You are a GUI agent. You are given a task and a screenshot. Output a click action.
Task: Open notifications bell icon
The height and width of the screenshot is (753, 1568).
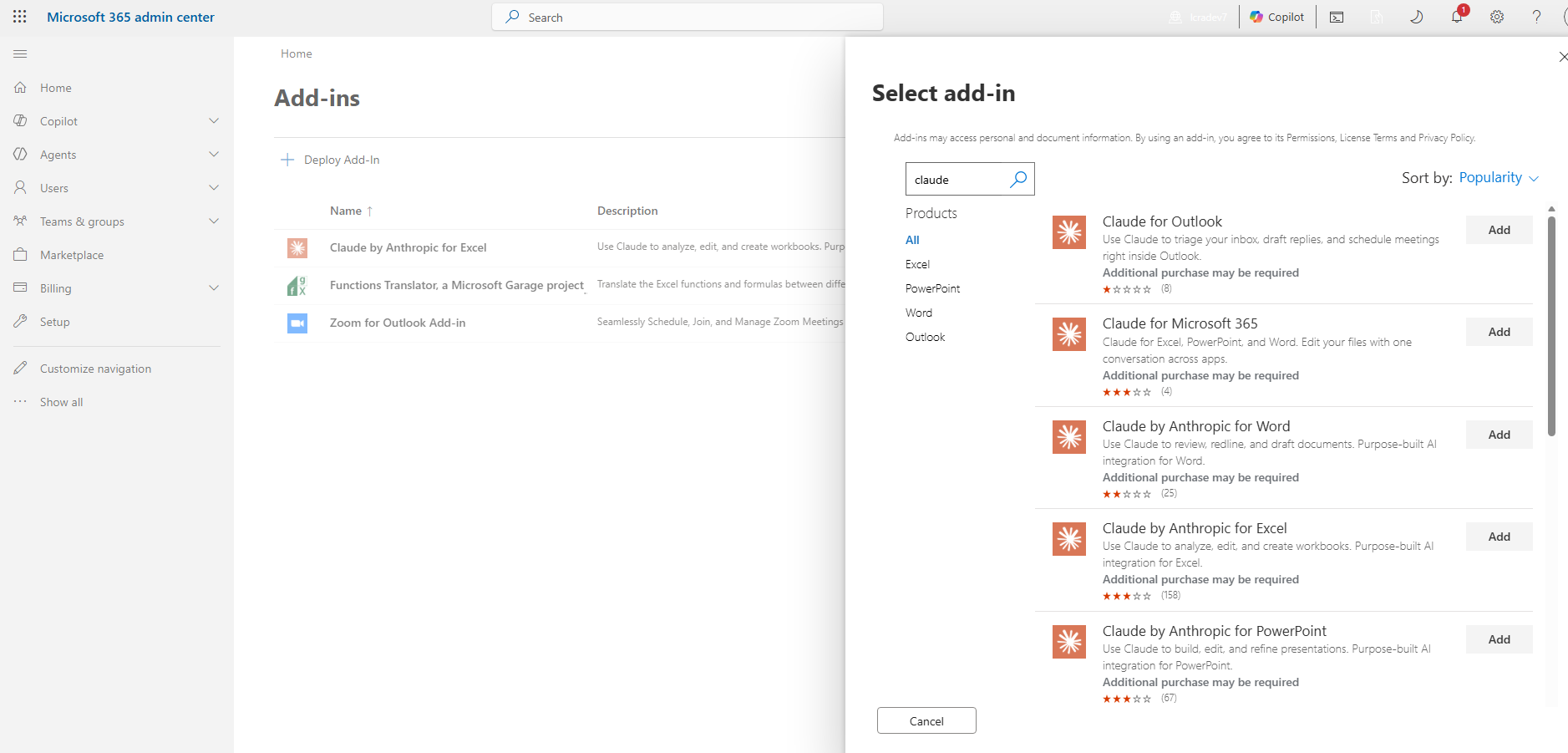1457,17
